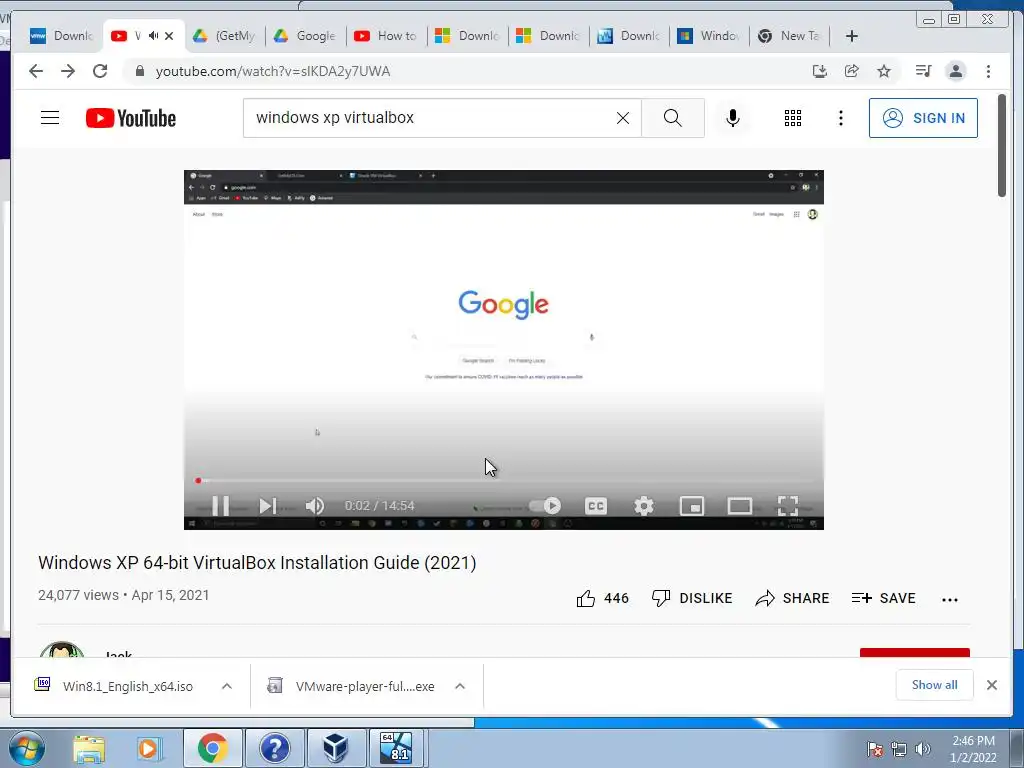1024x768 pixels.
Task: Open the YouTube hamburger guide menu
Action: tap(50, 118)
